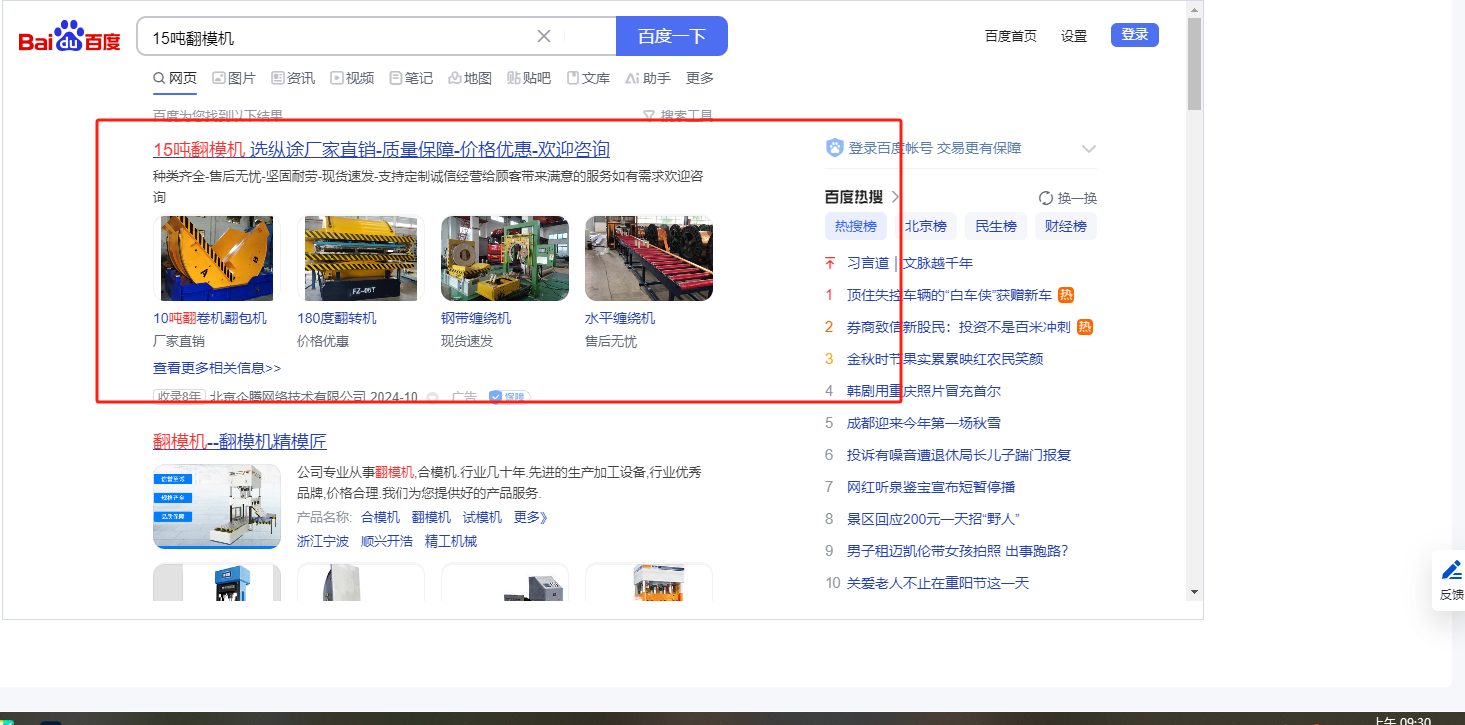Click the page scrollbar down arrow
Screen dimensions: 1465x725
[1194, 591]
